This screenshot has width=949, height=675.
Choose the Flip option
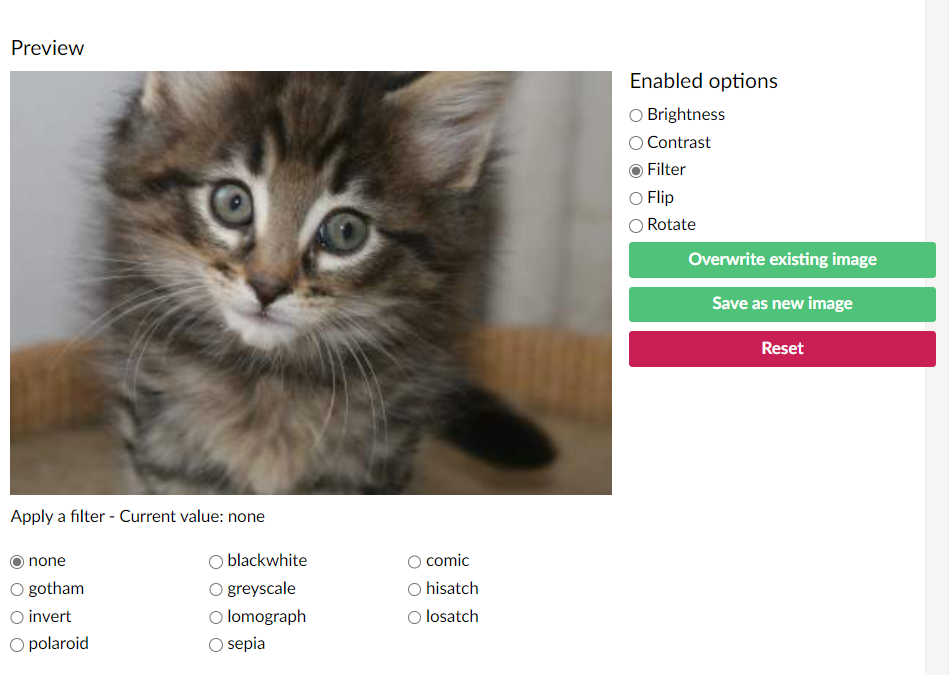click(x=636, y=198)
